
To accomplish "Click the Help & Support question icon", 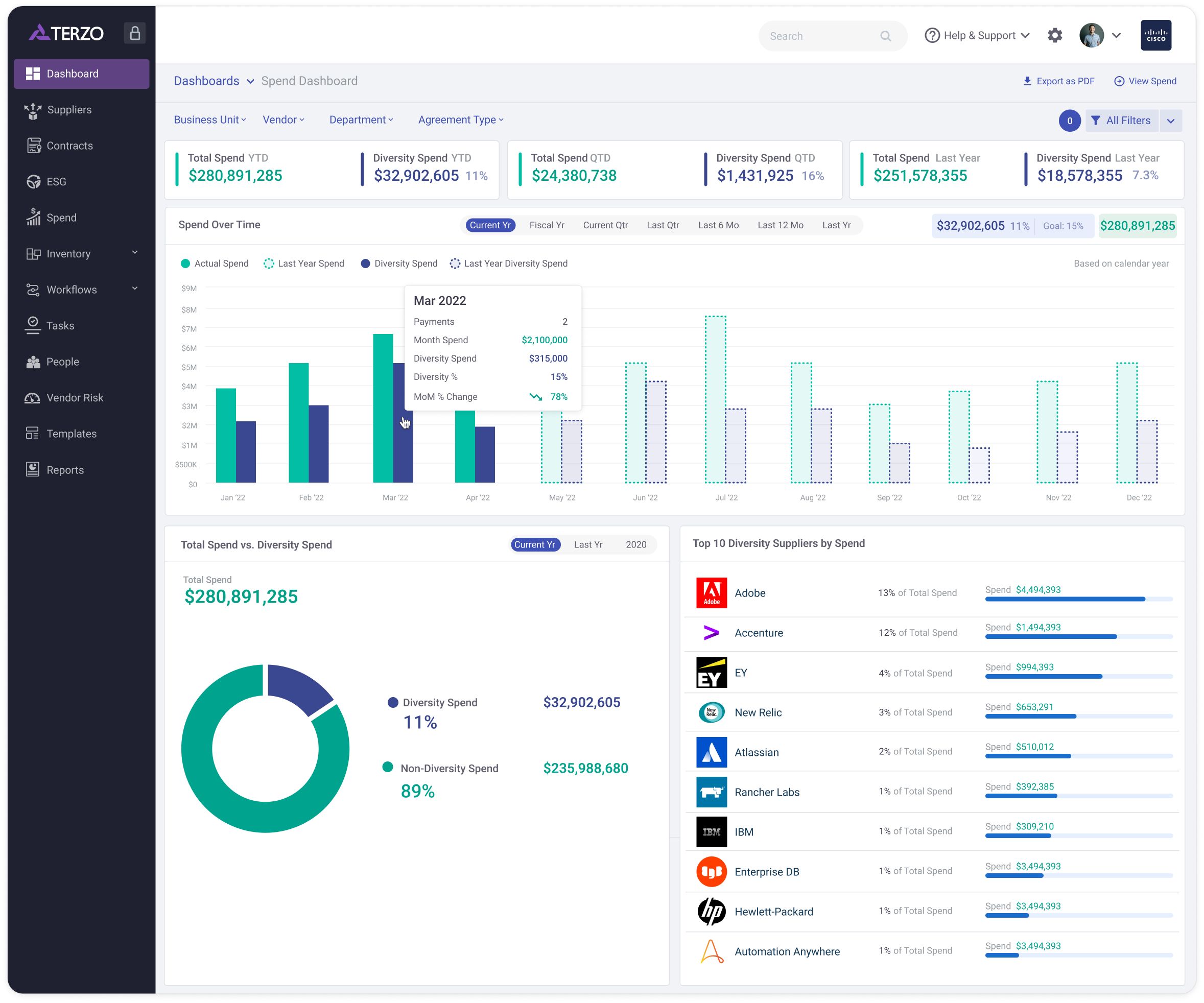I will click(x=932, y=36).
